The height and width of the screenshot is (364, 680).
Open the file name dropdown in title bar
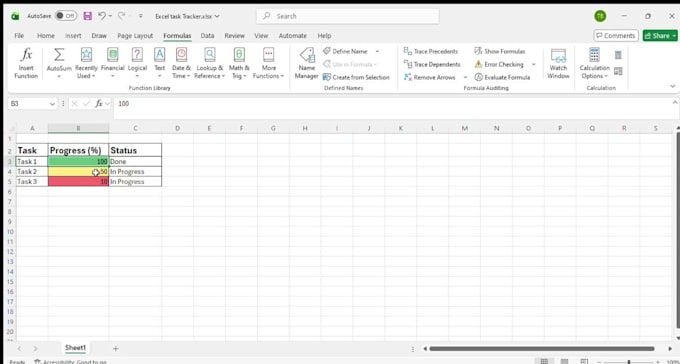217,16
